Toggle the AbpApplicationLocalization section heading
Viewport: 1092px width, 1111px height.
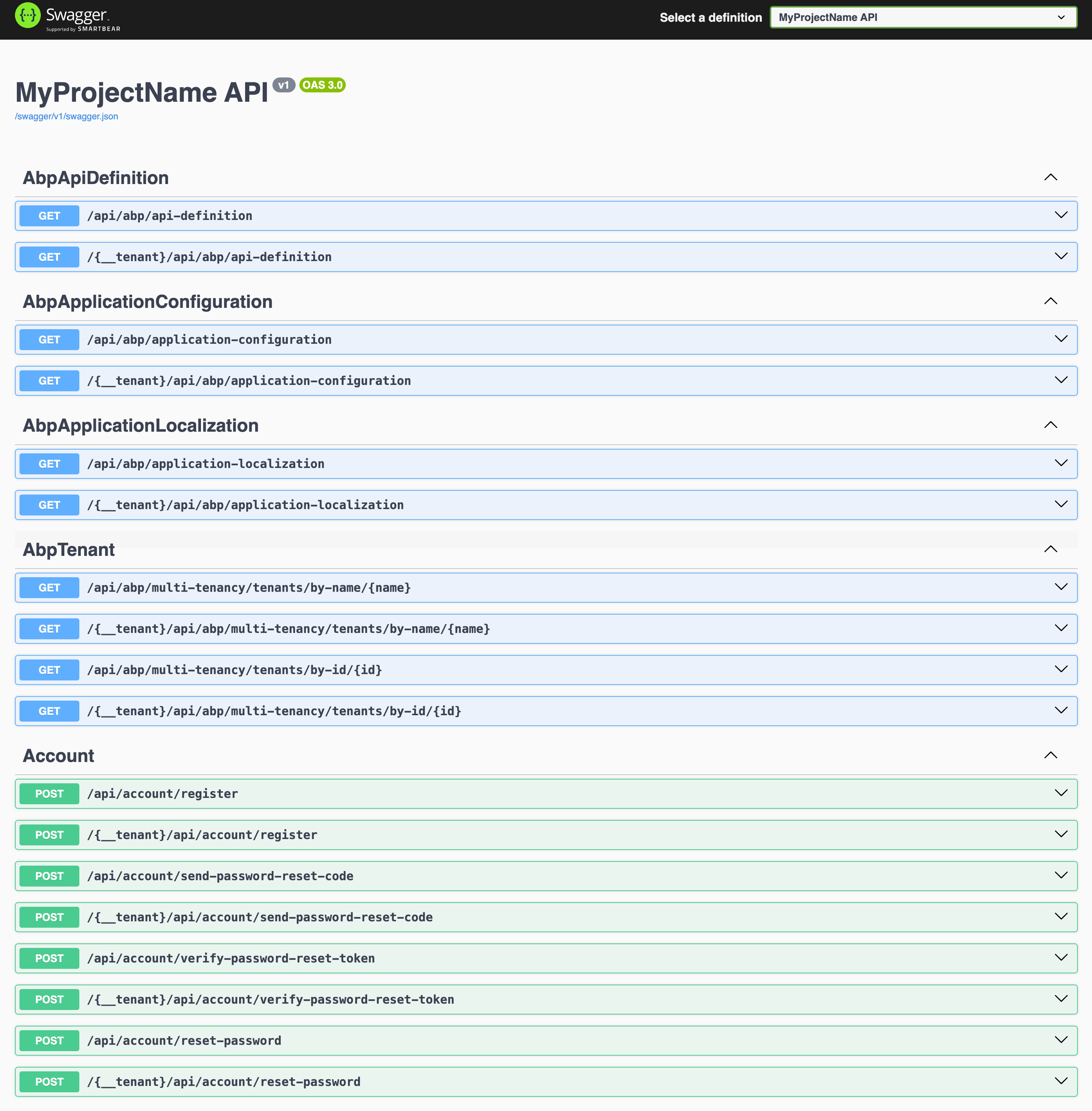[x=140, y=425]
